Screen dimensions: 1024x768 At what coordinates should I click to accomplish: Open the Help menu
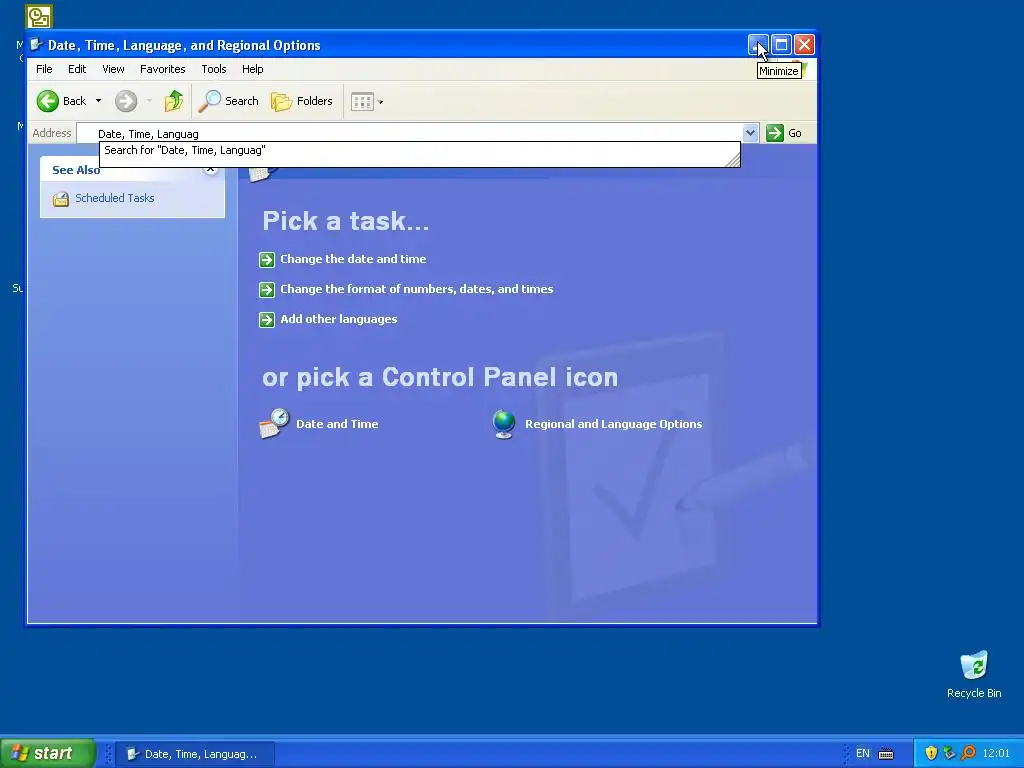253,69
